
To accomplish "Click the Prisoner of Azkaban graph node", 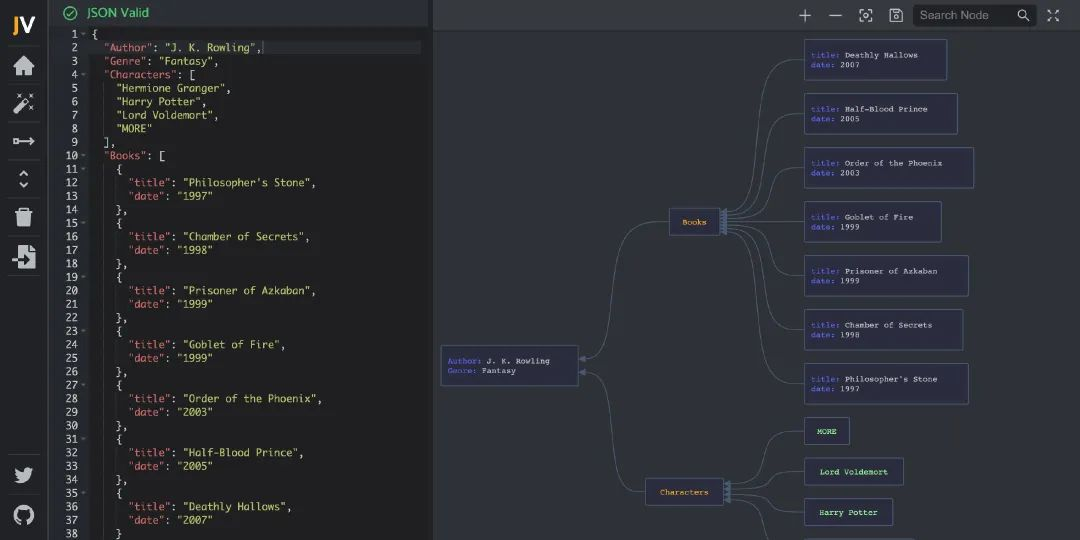I will point(886,276).
